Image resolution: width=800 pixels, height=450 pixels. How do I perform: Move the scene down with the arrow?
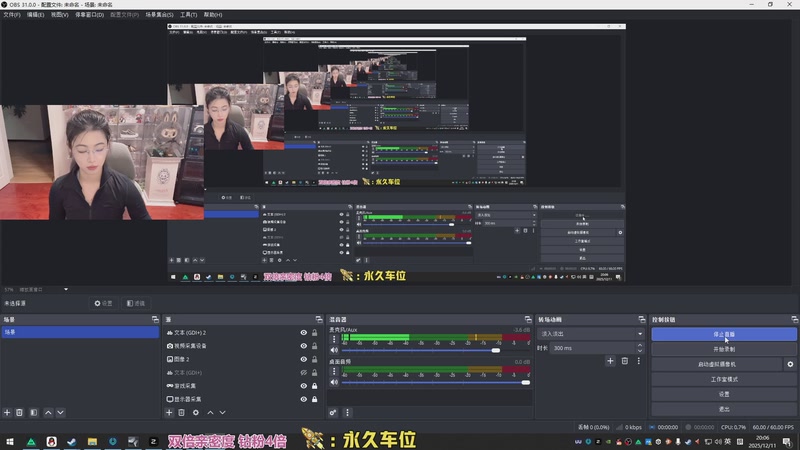(60, 412)
